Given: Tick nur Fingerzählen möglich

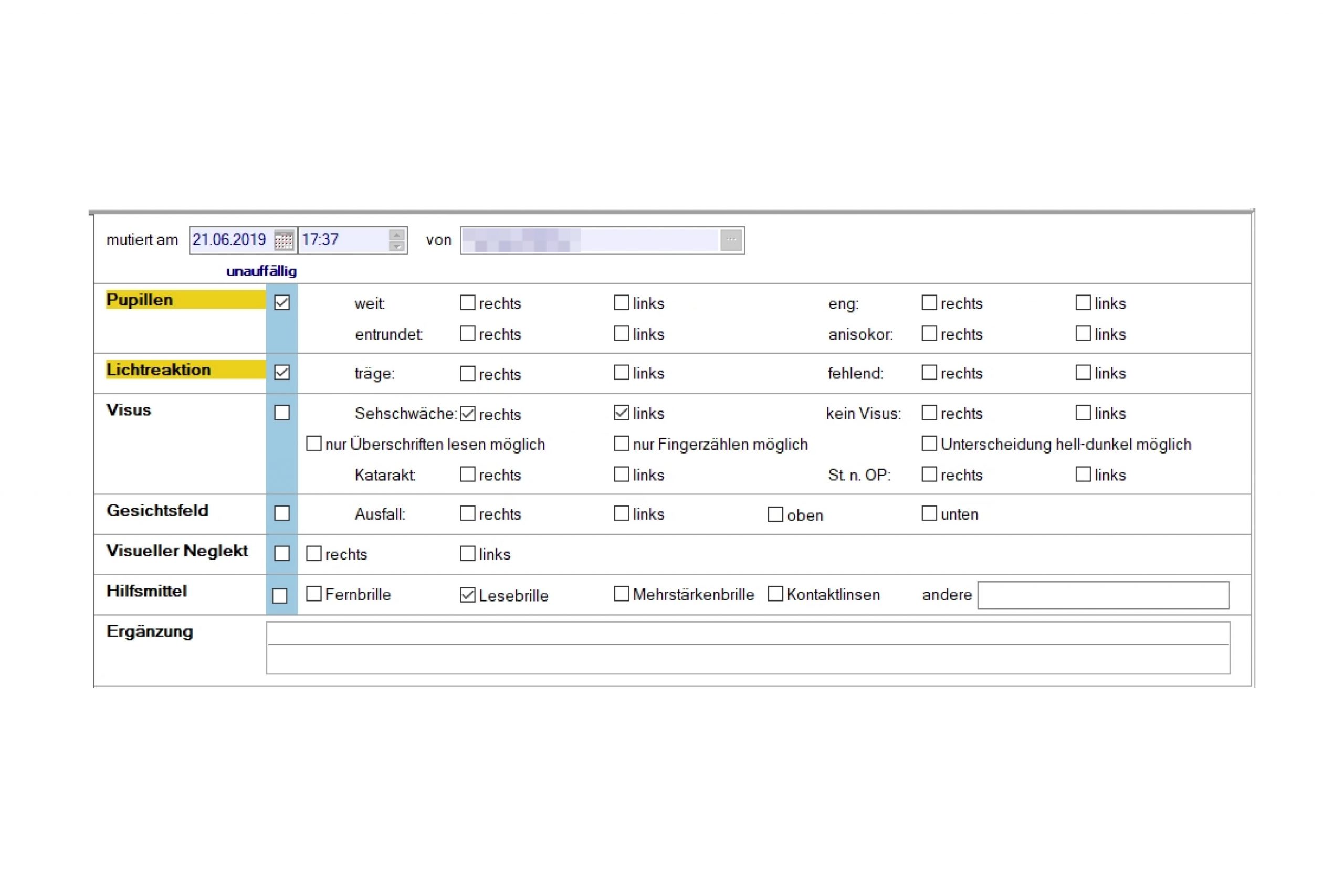Looking at the screenshot, I should coord(621,444).
